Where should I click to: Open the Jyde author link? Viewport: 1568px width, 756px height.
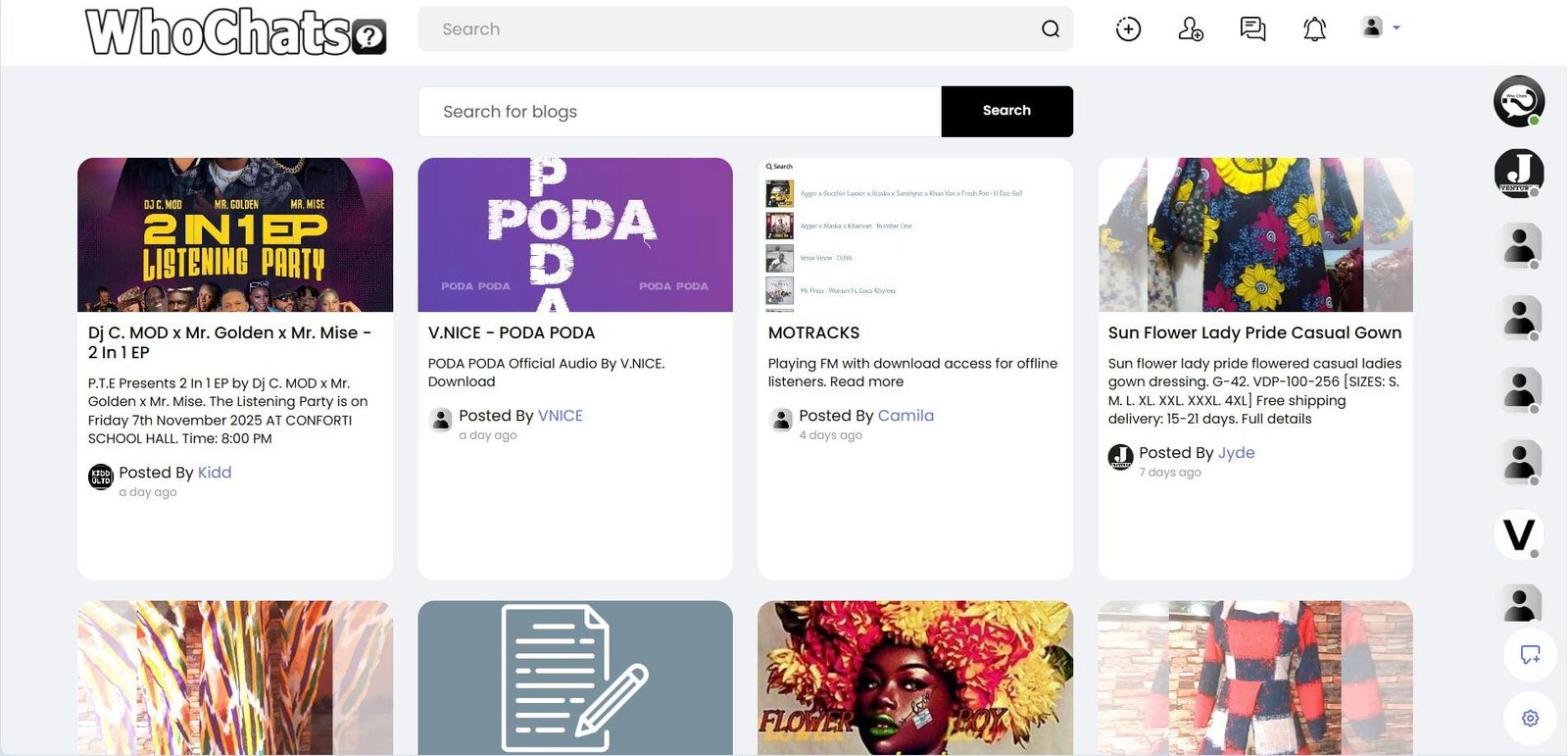1236,453
